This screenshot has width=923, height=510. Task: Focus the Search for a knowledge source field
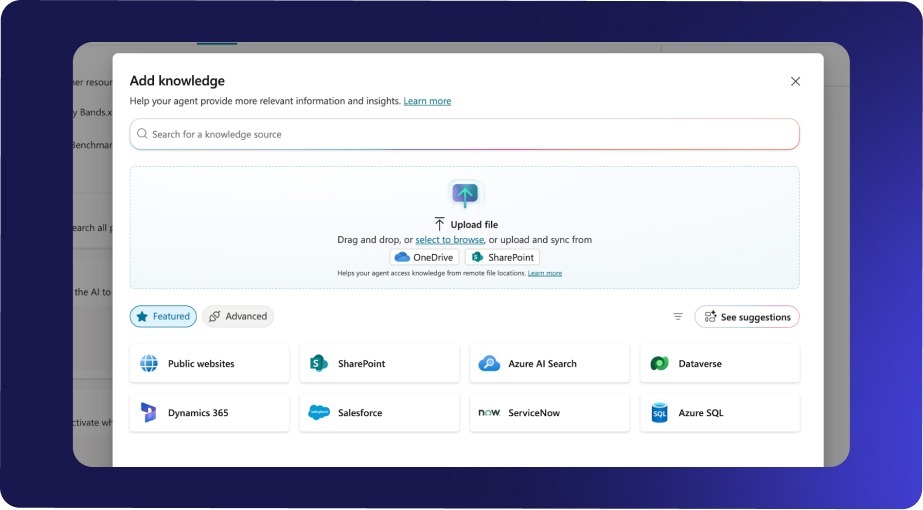coord(464,134)
